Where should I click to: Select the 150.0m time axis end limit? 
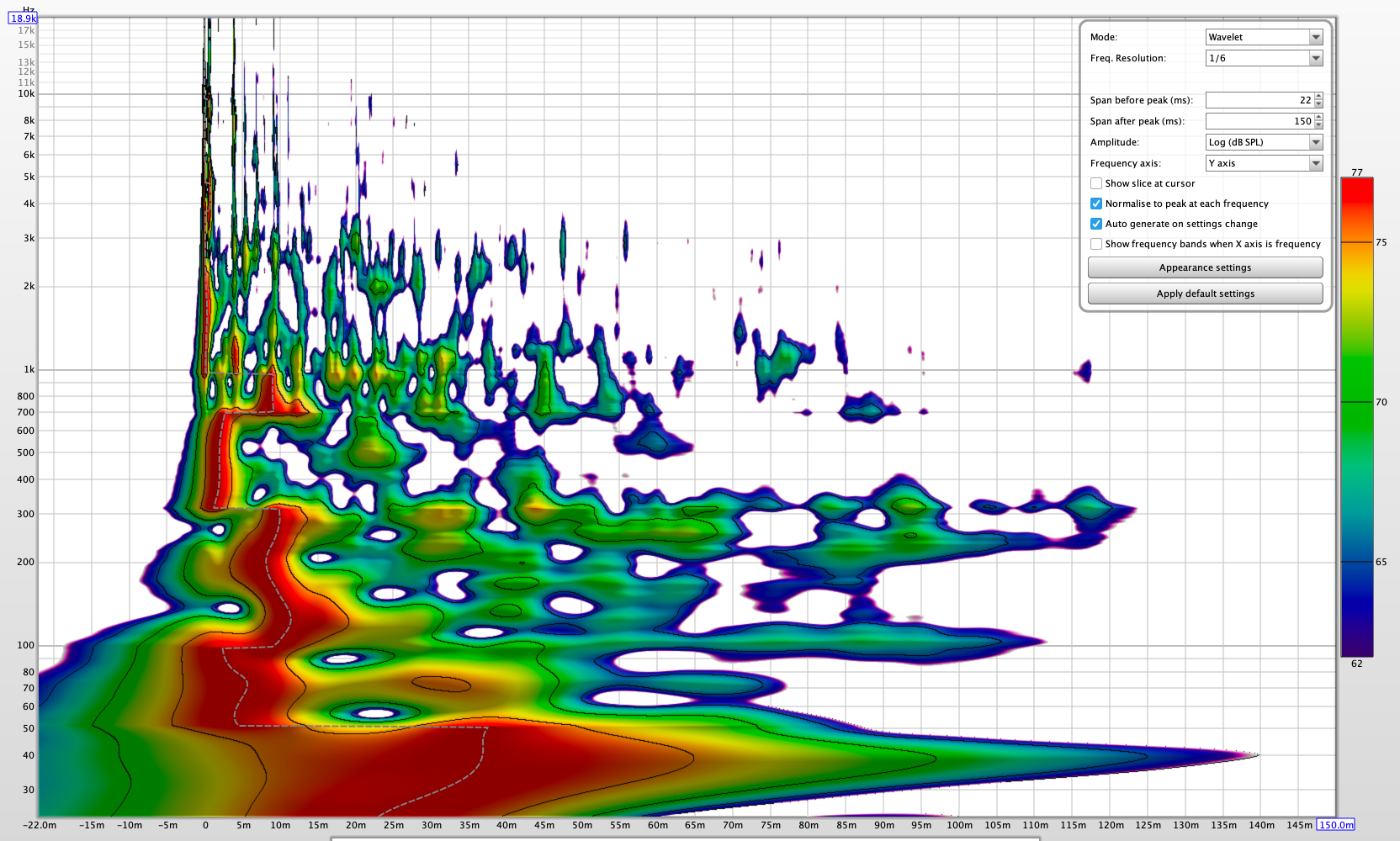(1335, 825)
